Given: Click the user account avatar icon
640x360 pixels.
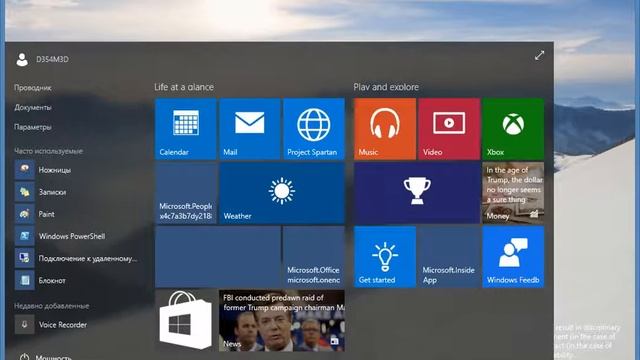Looking at the screenshot, I should click(22, 60).
